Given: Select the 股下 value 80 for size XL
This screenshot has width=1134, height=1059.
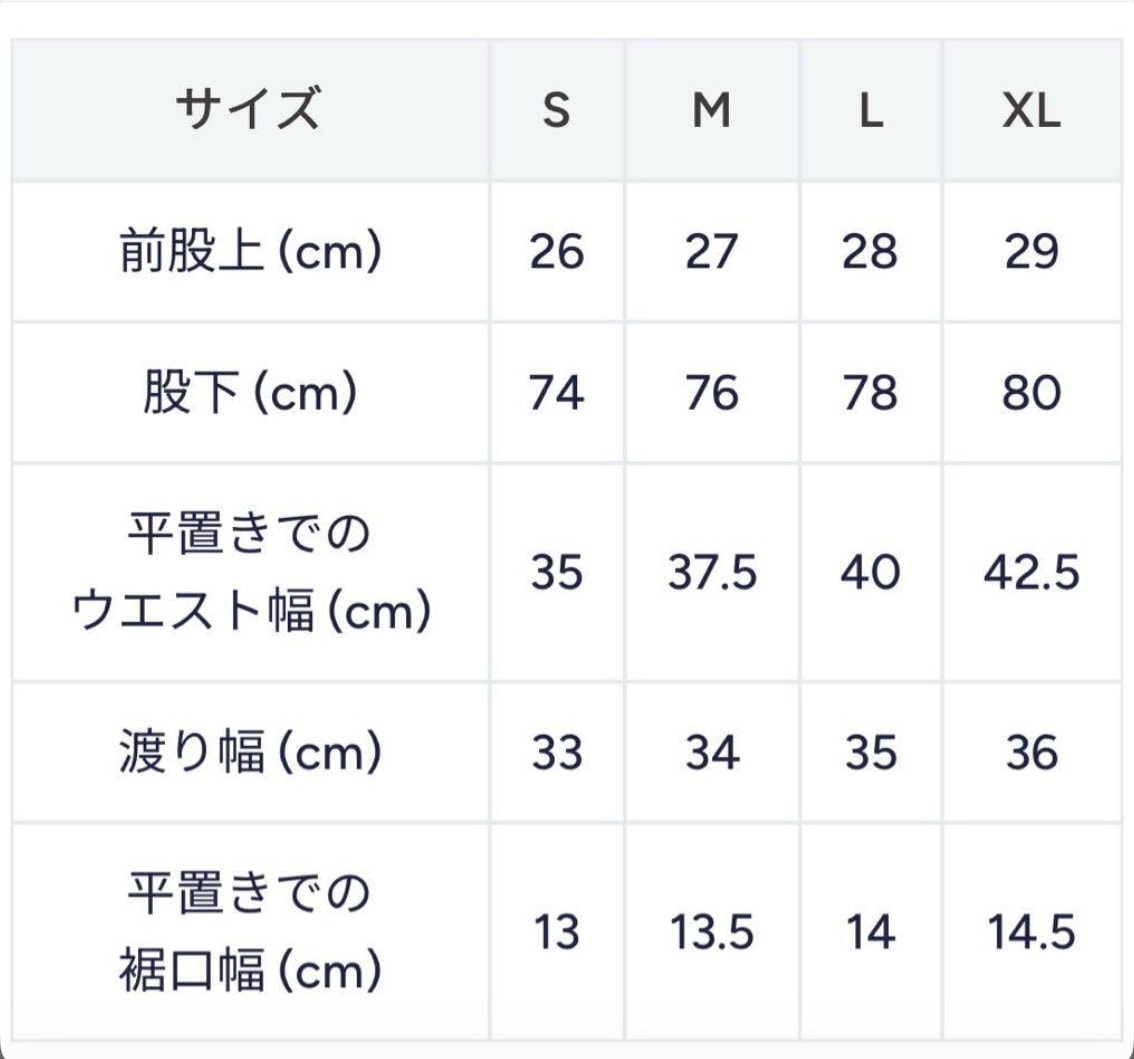Looking at the screenshot, I should click(x=1031, y=393).
